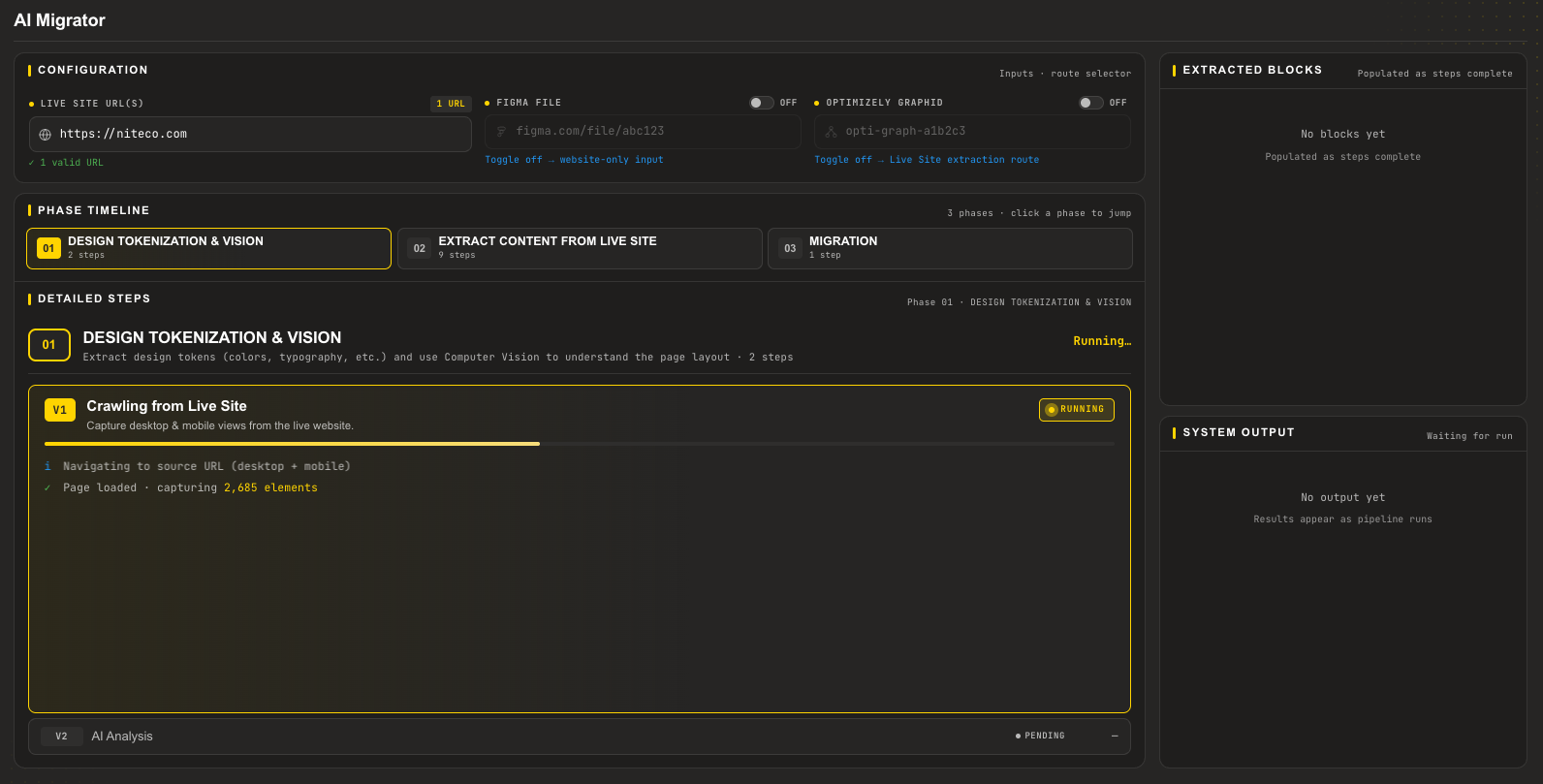Image resolution: width=1543 pixels, height=784 pixels.
Task: Click the PENDING status indicator on AI Analysis
Action: coord(1040,737)
